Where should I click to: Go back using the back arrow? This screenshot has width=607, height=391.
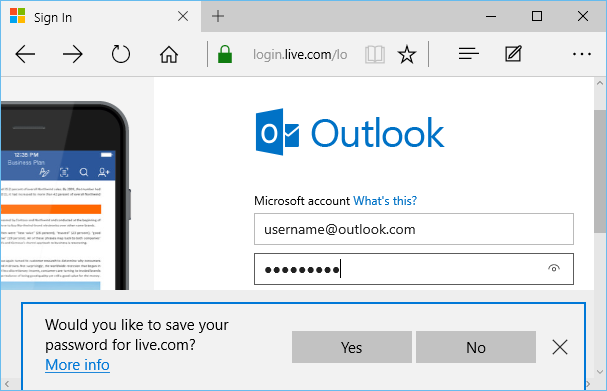25,54
